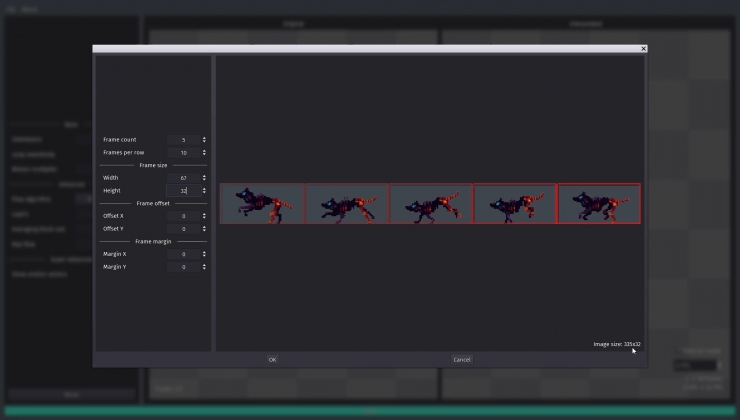
Task: Close the sprite sheet dialog
Action: point(643,49)
